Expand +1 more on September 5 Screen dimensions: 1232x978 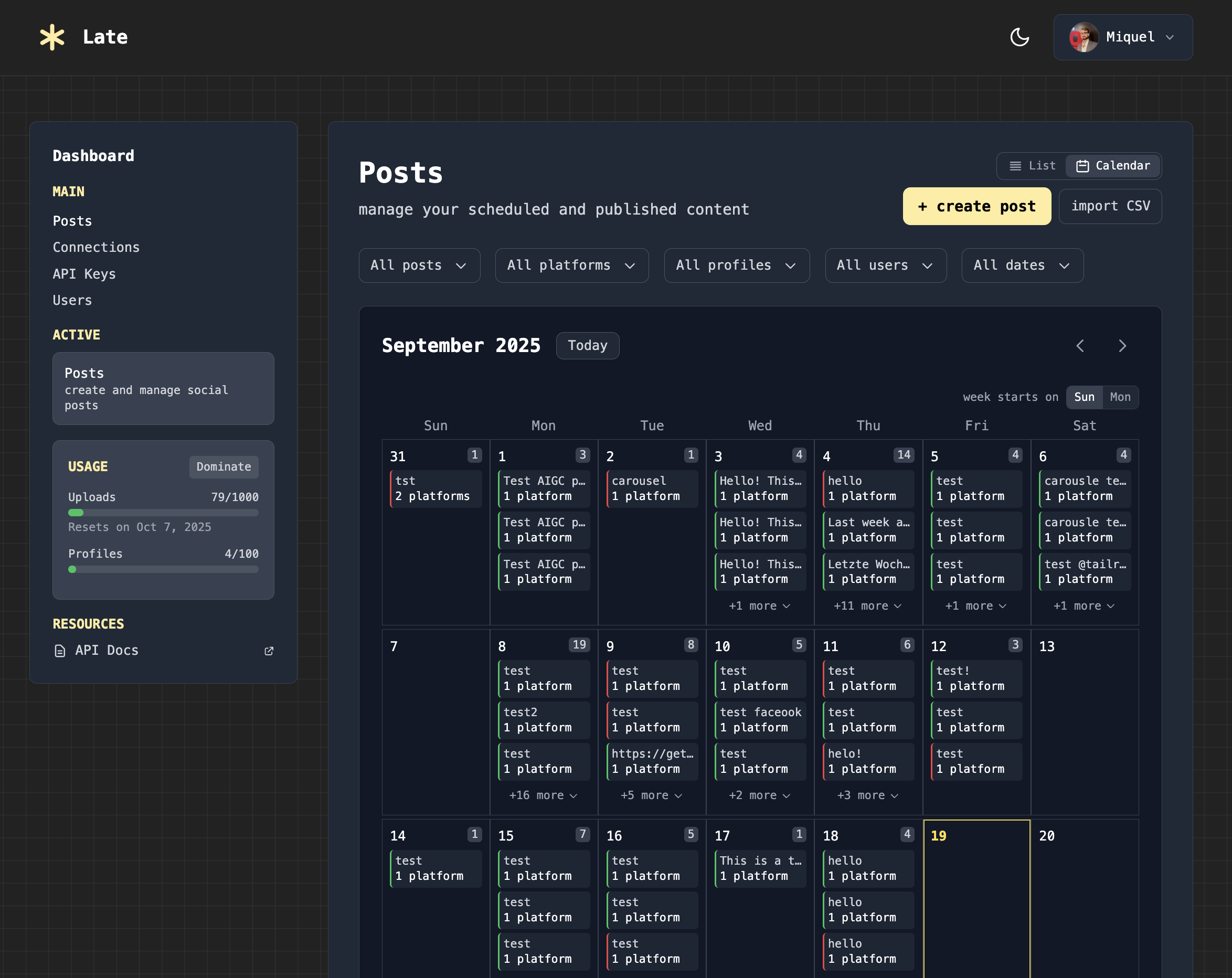tap(976, 605)
